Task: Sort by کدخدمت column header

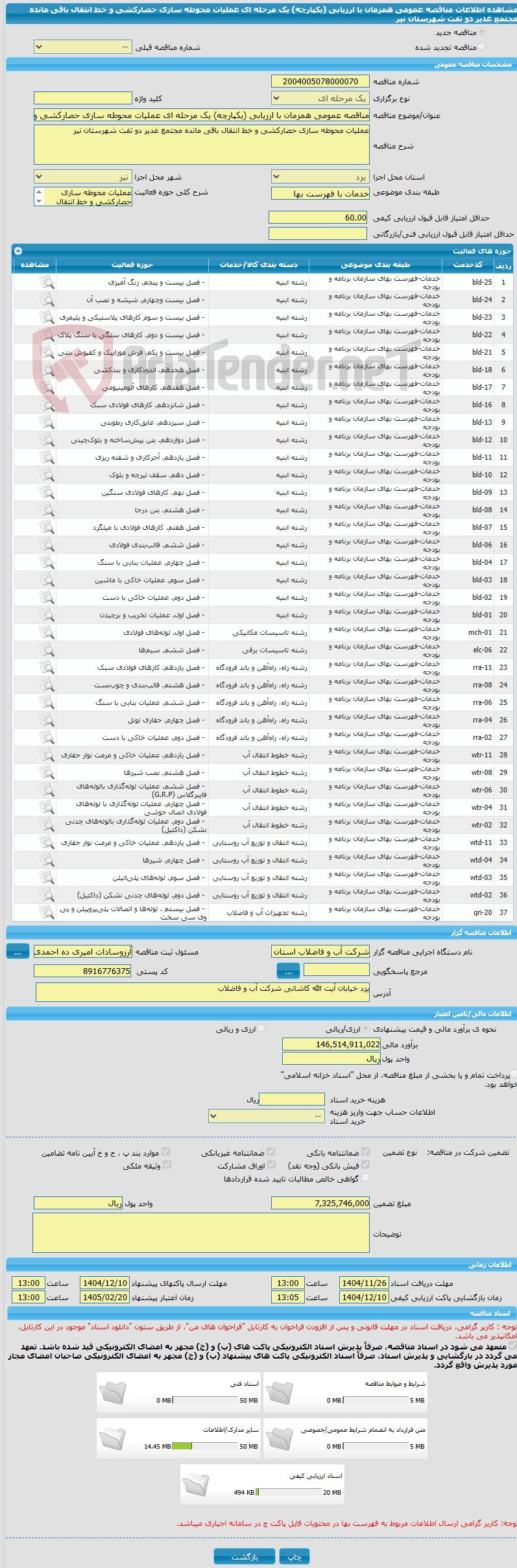Action: click(468, 265)
